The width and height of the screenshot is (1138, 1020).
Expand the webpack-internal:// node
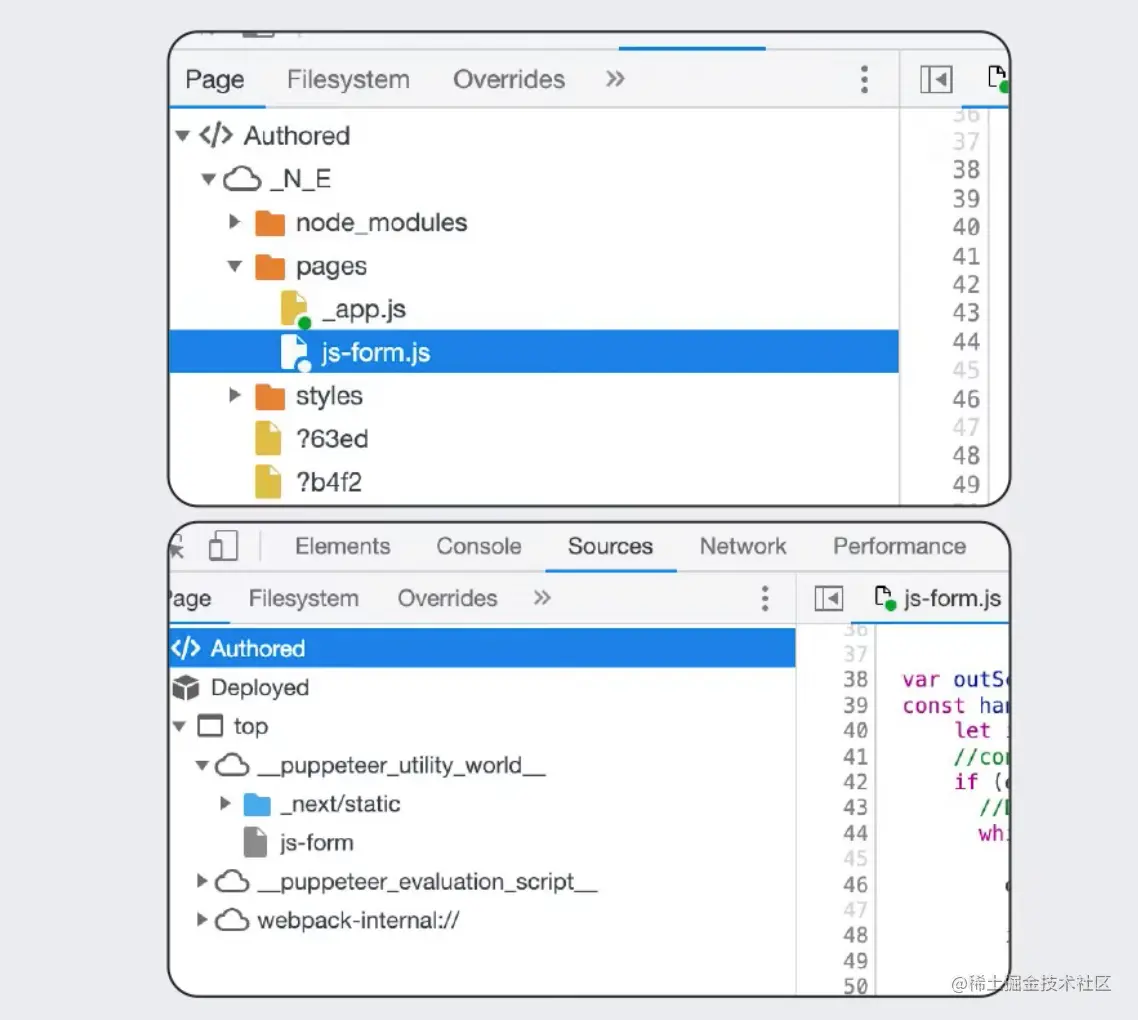(202, 920)
